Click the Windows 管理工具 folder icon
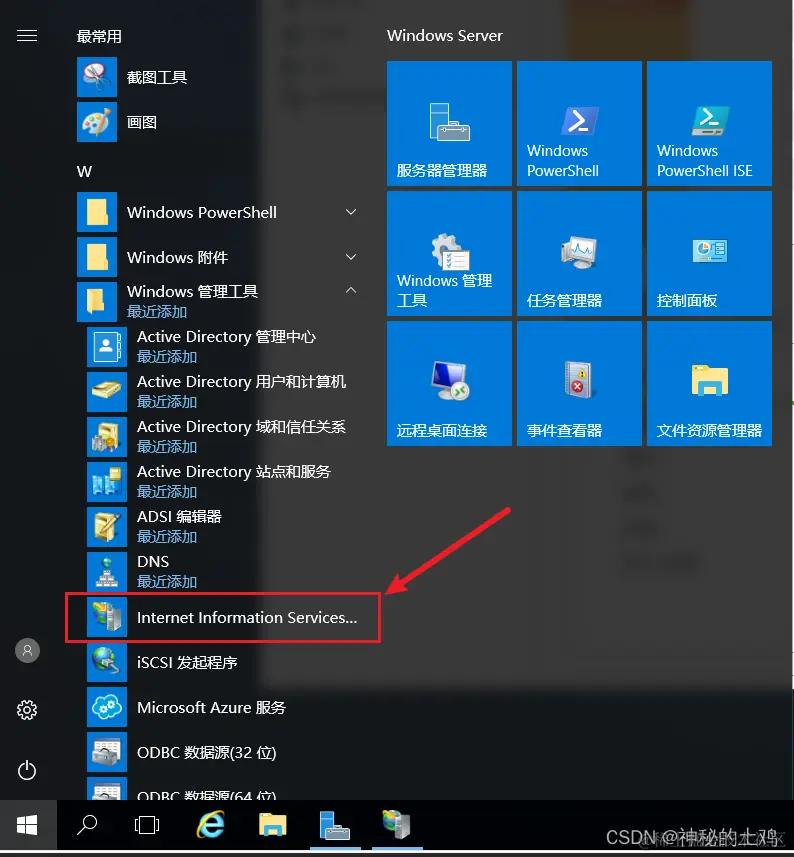Viewport: 794px width, 857px height. coord(97,301)
